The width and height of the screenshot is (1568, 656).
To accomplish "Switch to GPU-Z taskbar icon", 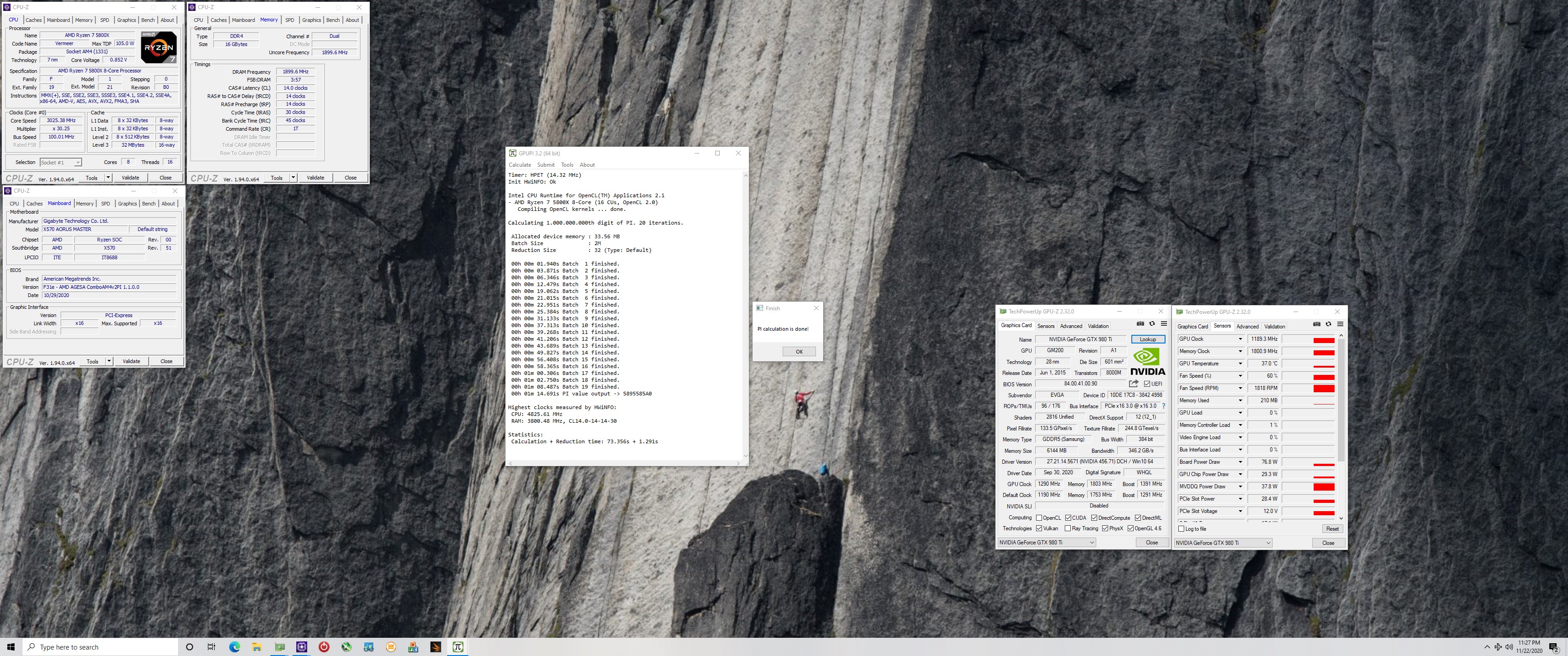I will 279,647.
